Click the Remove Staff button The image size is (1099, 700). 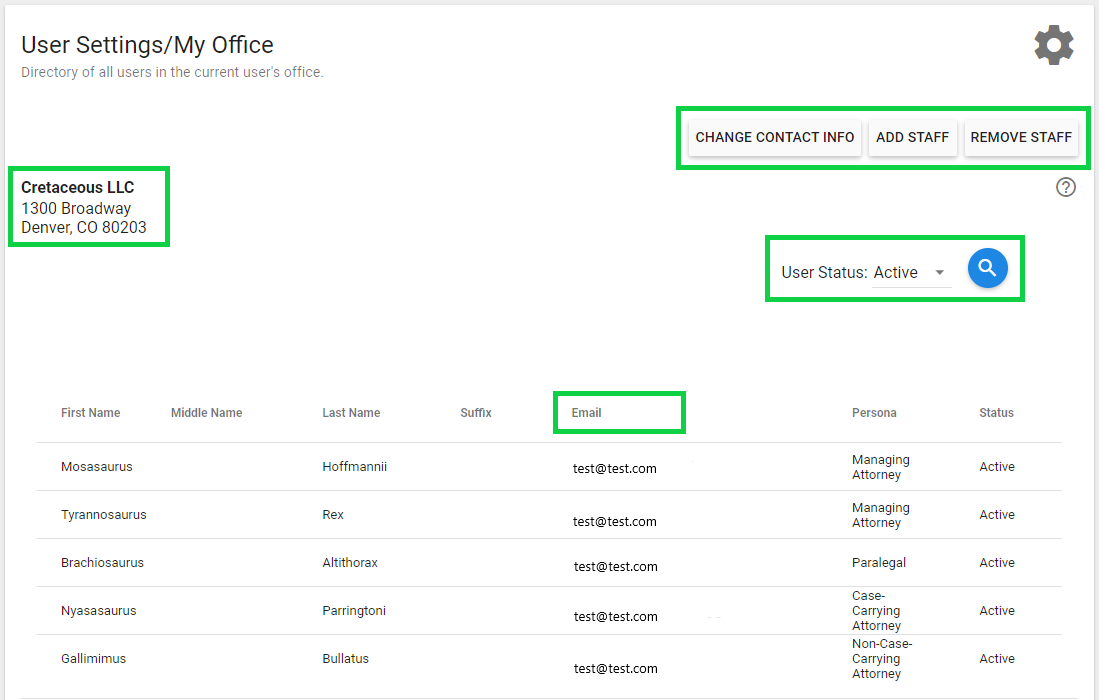click(x=1020, y=137)
